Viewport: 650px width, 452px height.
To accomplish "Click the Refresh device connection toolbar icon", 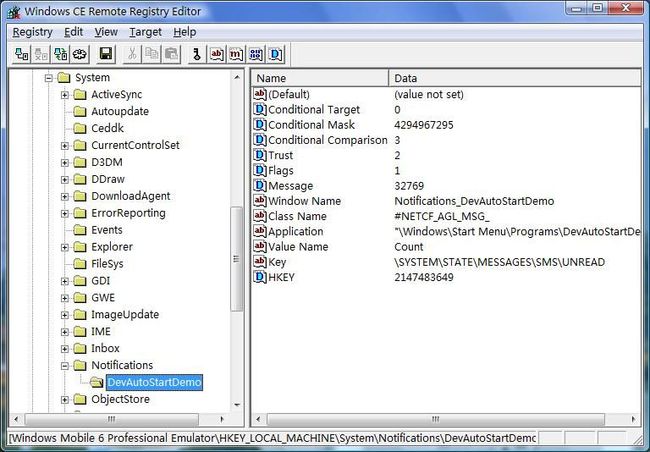I will click(x=61, y=54).
